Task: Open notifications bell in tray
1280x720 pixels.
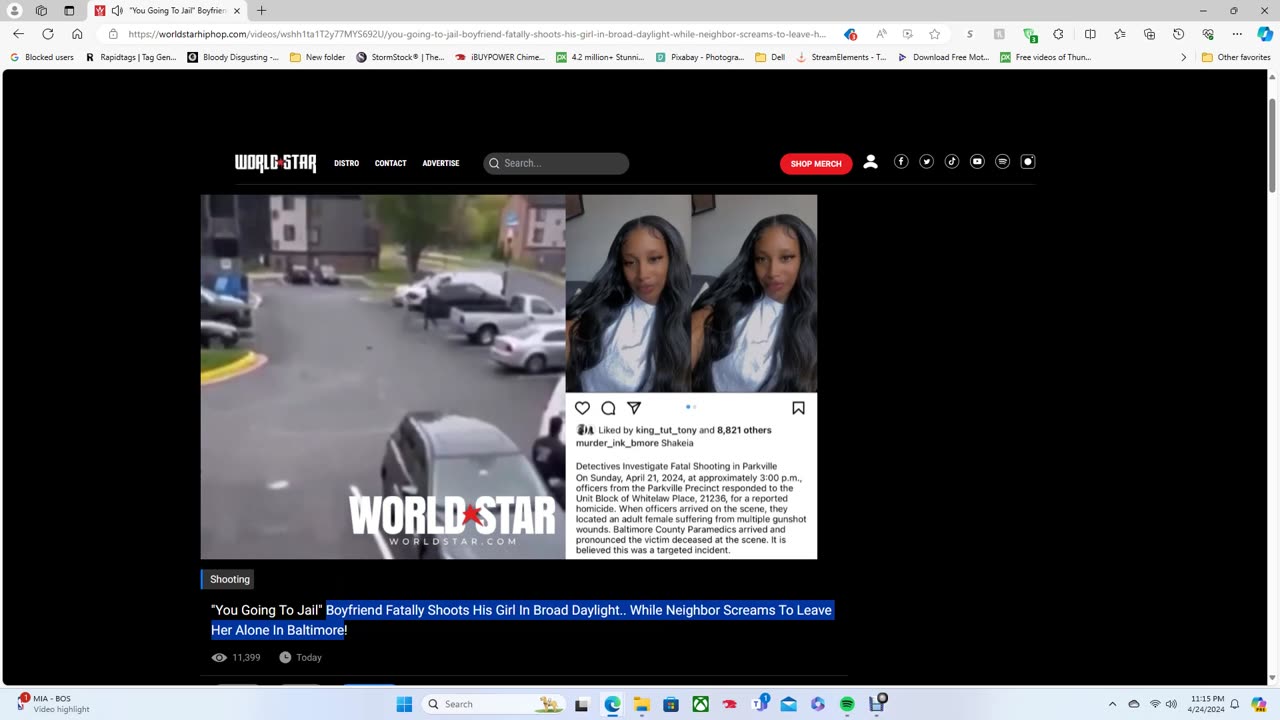Action: (1235, 704)
